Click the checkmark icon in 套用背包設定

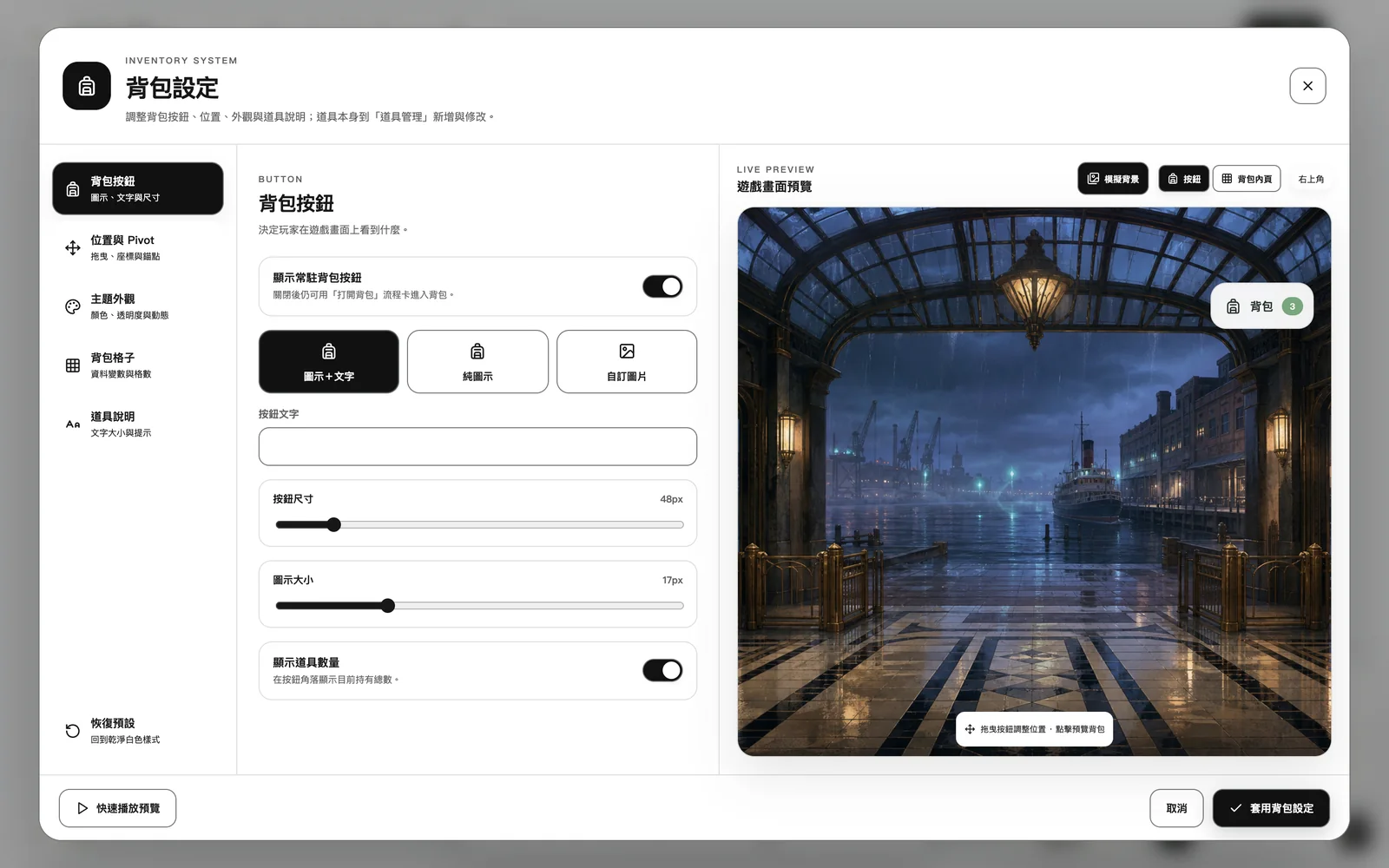(1235, 808)
